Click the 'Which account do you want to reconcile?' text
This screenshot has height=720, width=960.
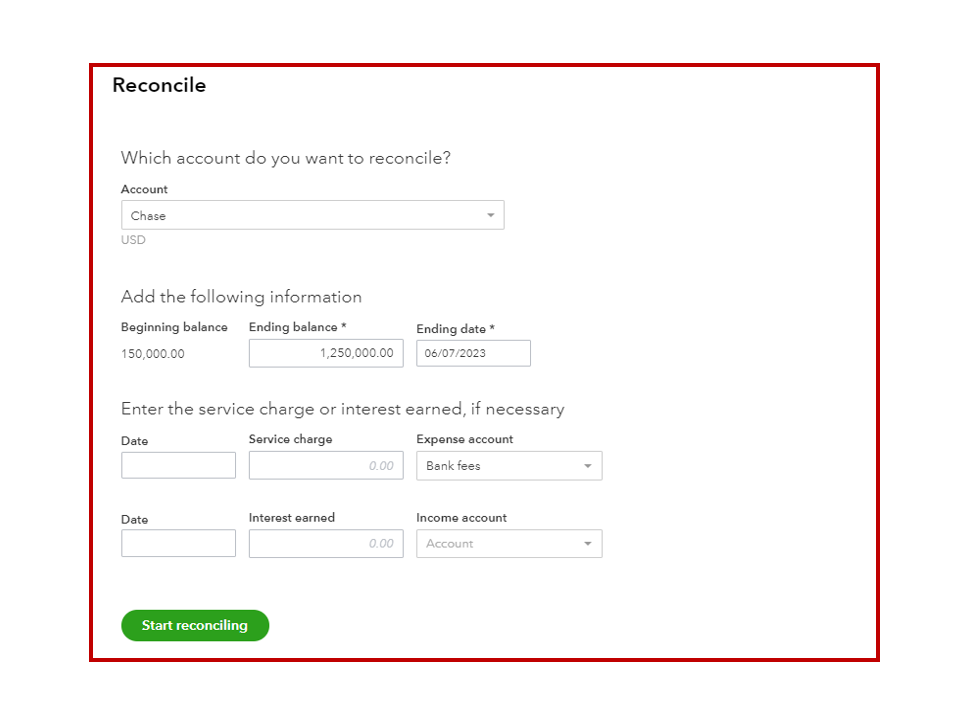(286, 158)
